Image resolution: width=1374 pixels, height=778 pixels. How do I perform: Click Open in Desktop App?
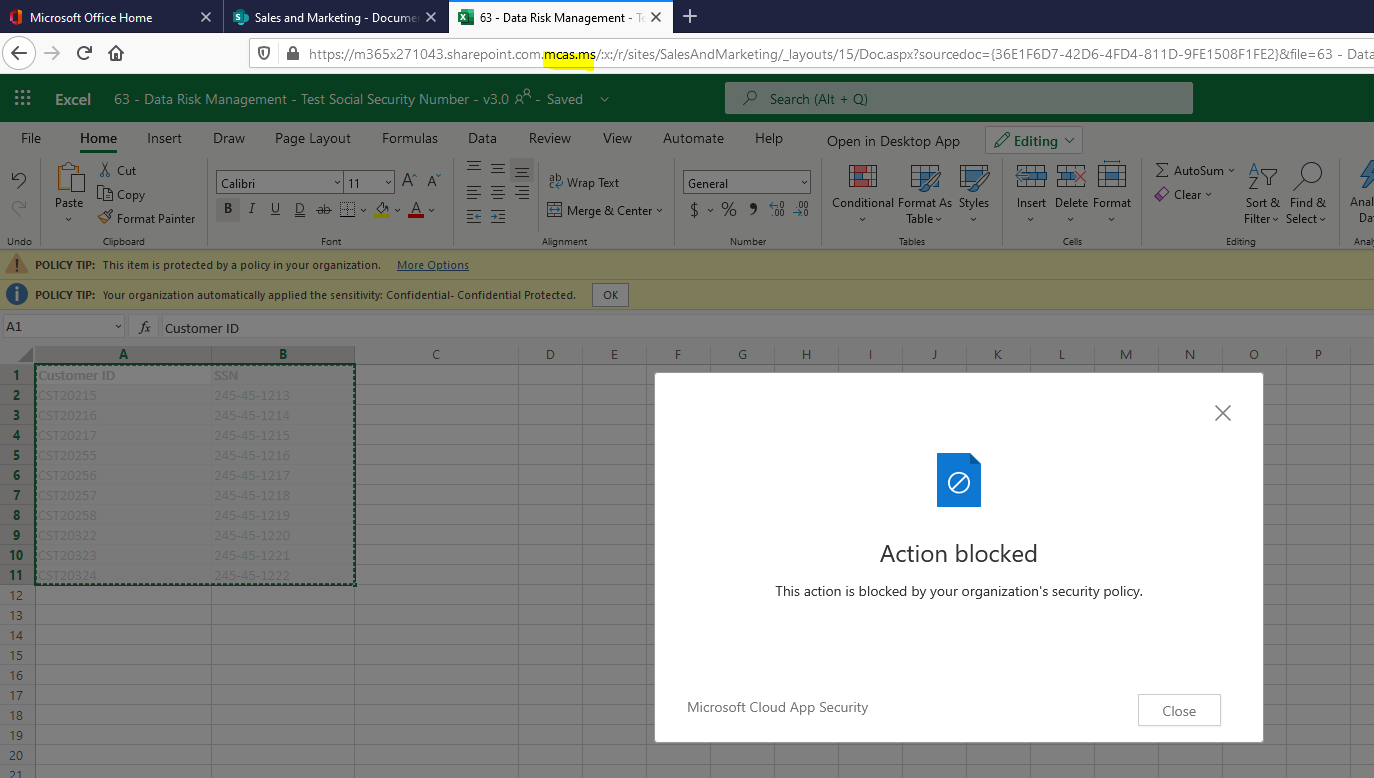pyautogui.click(x=893, y=141)
